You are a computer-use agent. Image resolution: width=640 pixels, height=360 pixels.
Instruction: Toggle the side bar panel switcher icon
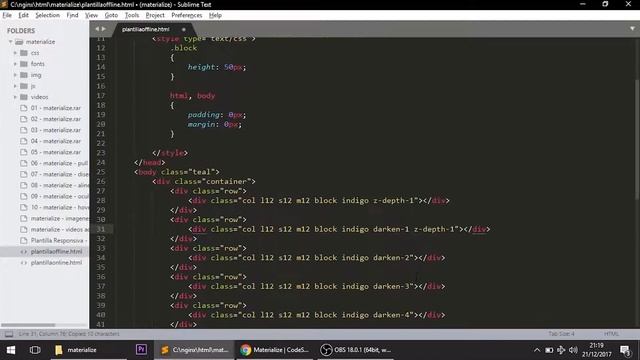(9, 334)
